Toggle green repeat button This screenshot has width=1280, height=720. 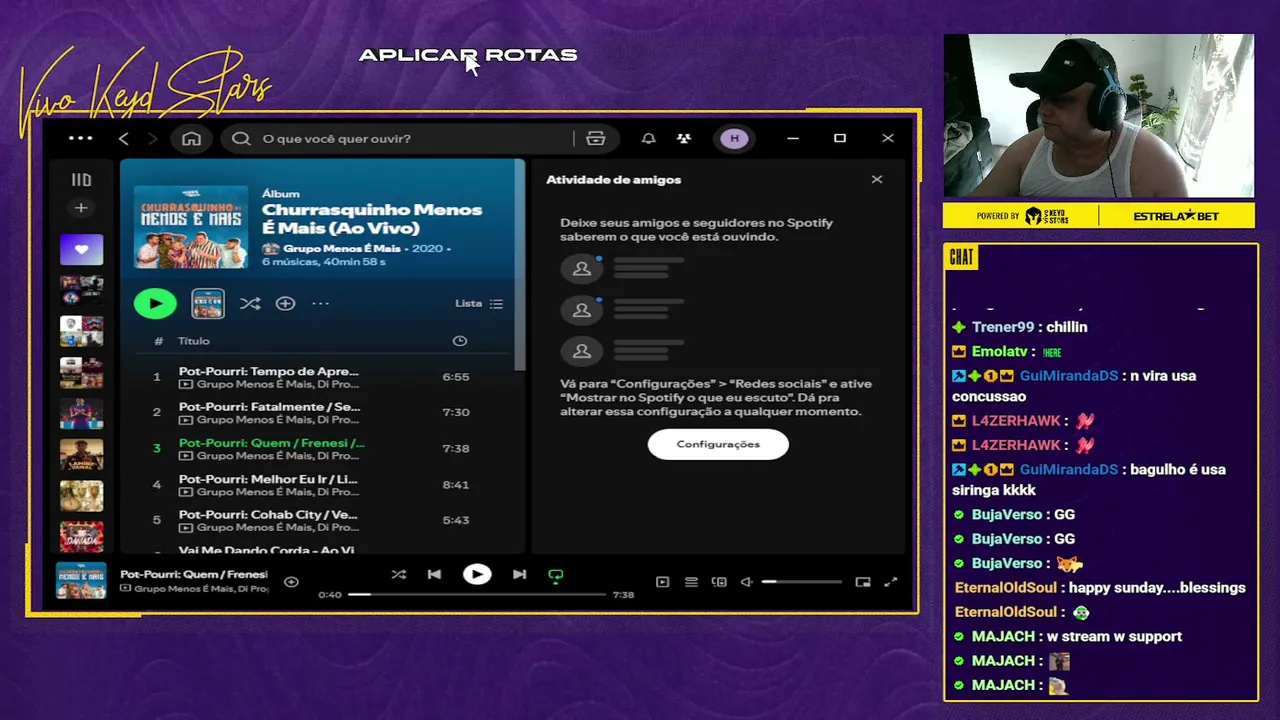pos(556,575)
